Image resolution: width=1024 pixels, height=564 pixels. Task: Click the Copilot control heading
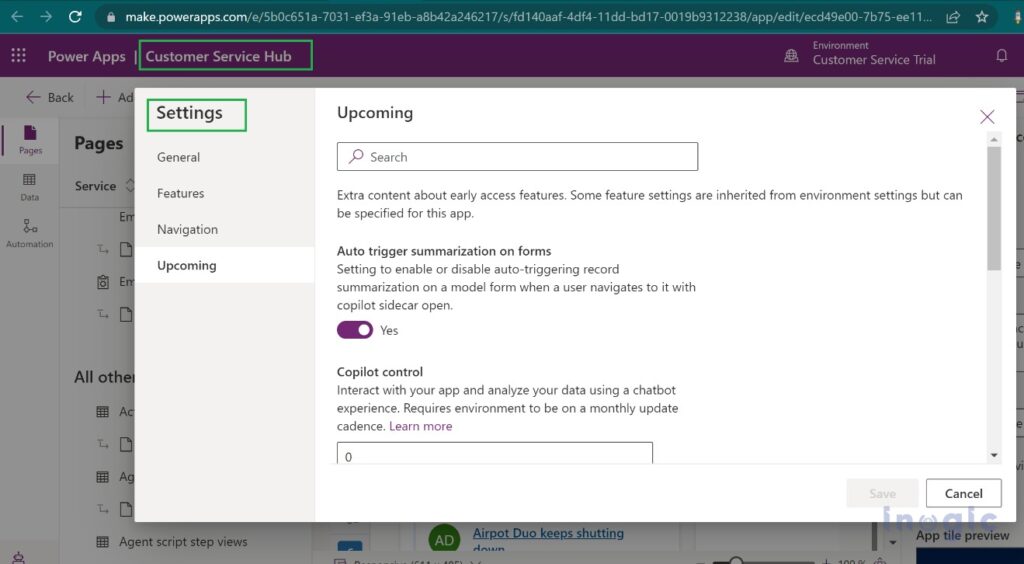380,372
